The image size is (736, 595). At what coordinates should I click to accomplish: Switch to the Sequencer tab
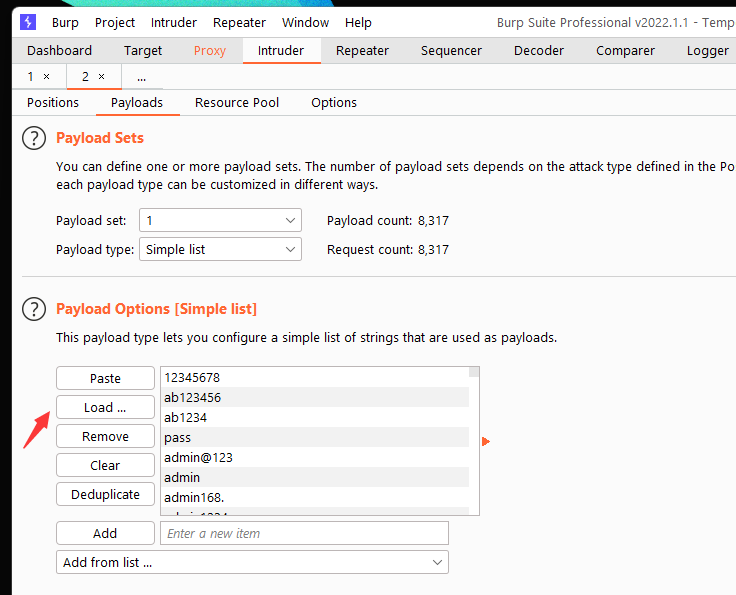tap(451, 51)
